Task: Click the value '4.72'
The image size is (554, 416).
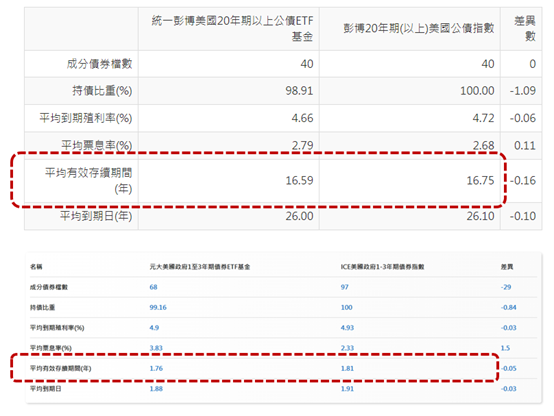Action: pos(483,118)
